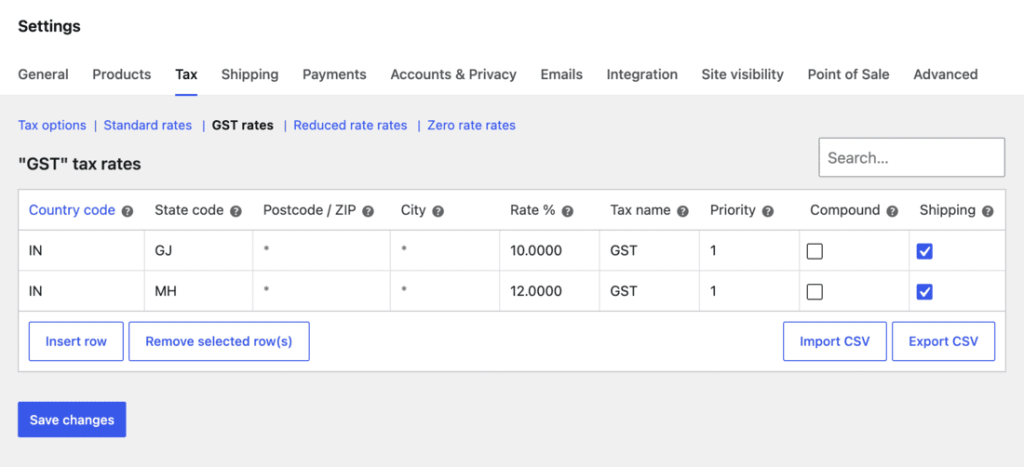Screen dimensions: 1024x467
Task: Click the Insert row button
Action: pos(76,341)
